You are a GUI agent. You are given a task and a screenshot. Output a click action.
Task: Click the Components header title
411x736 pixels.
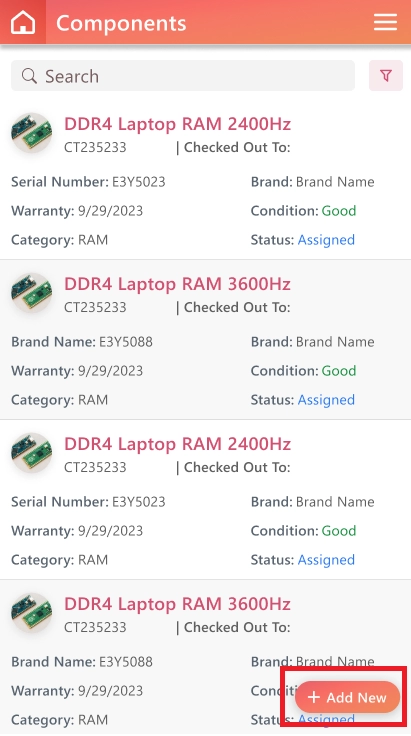click(121, 23)
